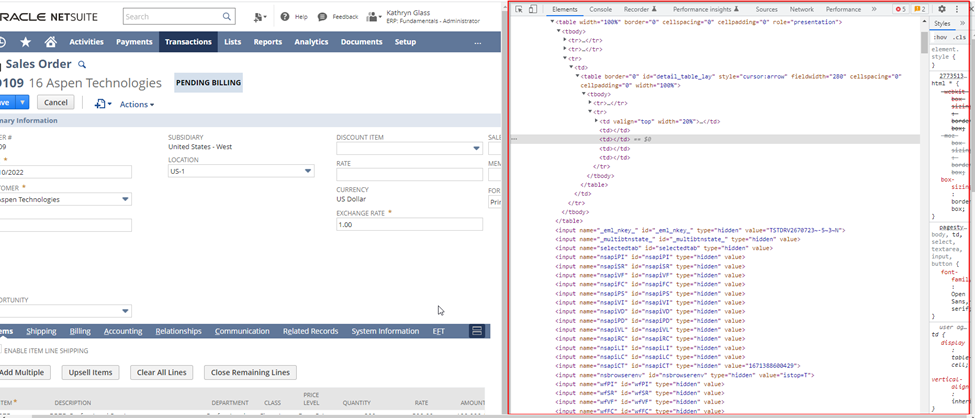Switch to the DevTools Sources tab
This screenshot has height=418, width=975.
[x=767, y=9]
